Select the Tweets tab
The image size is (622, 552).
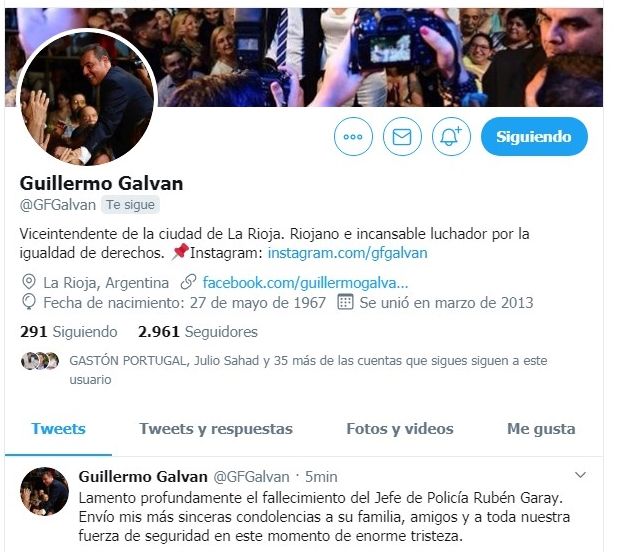coord(58,429)
